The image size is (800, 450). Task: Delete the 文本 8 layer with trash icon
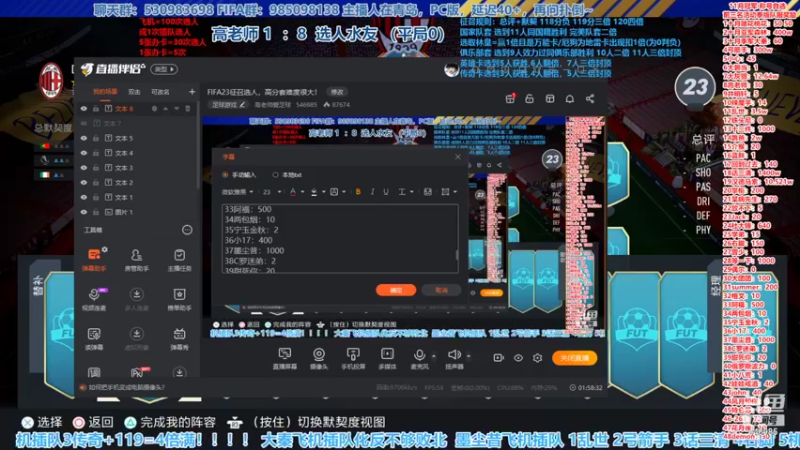click(188, 109)
